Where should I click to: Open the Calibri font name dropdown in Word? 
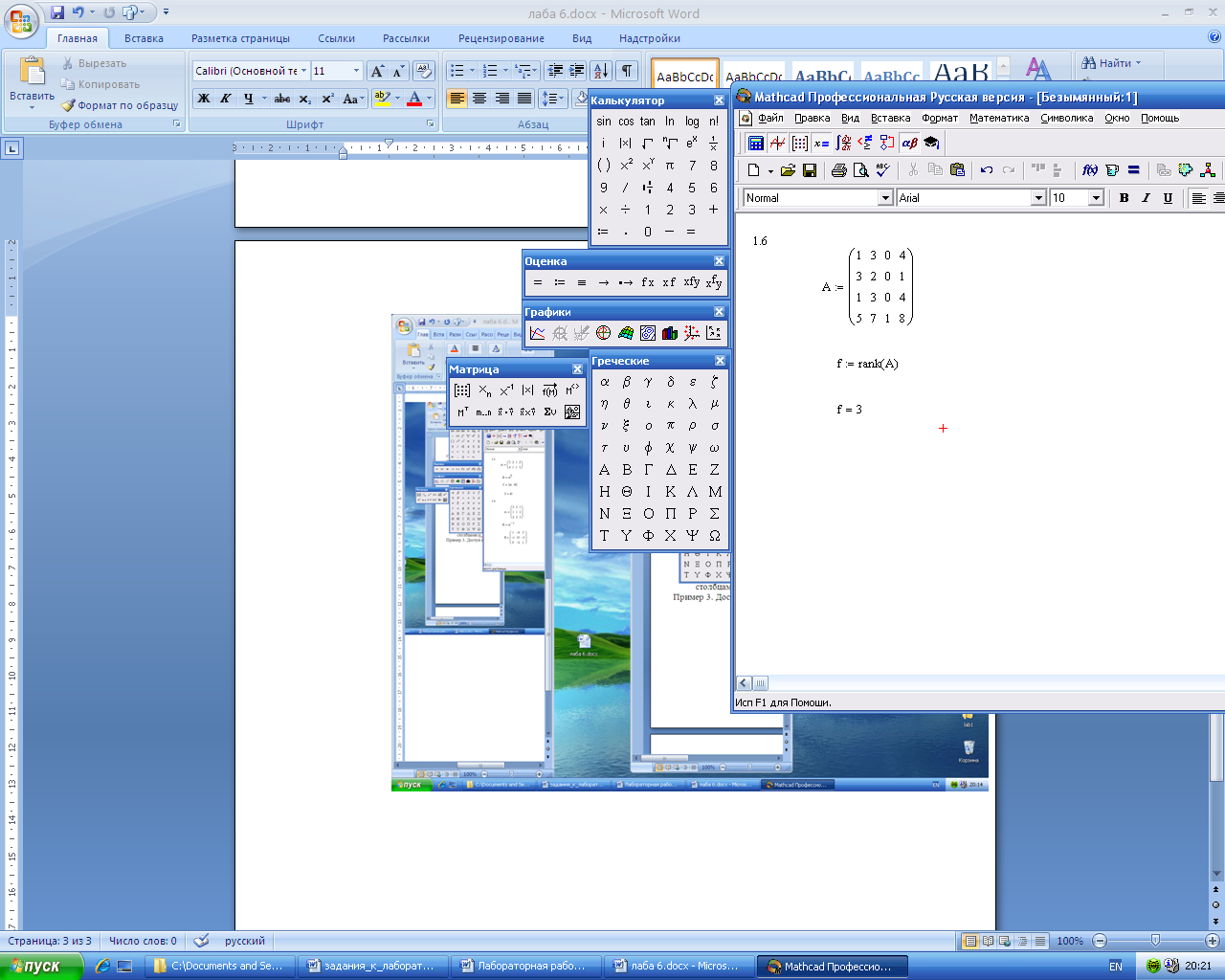pos(304,71)
